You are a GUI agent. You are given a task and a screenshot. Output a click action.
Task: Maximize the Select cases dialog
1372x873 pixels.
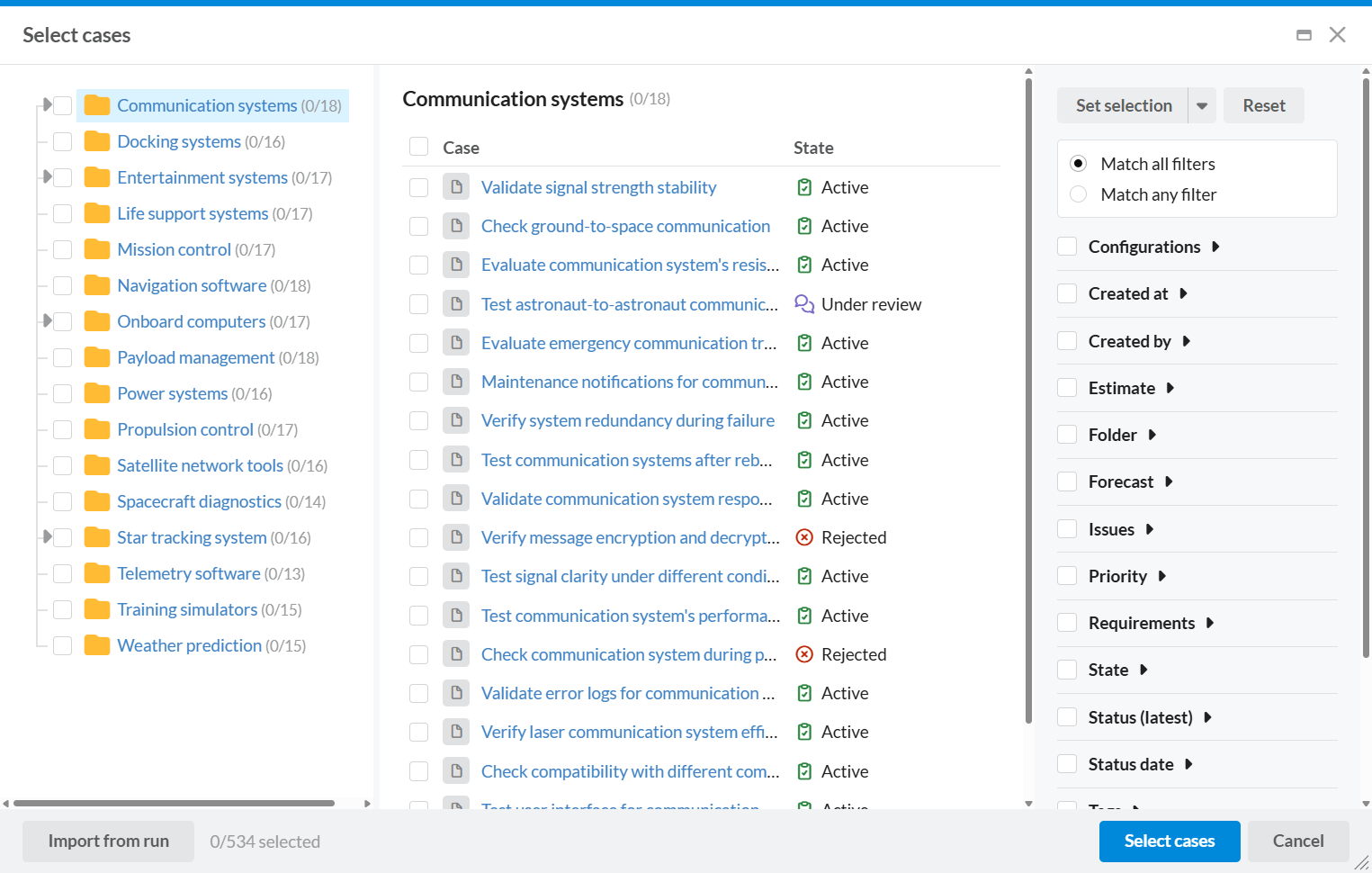[x=1304, y=35]
